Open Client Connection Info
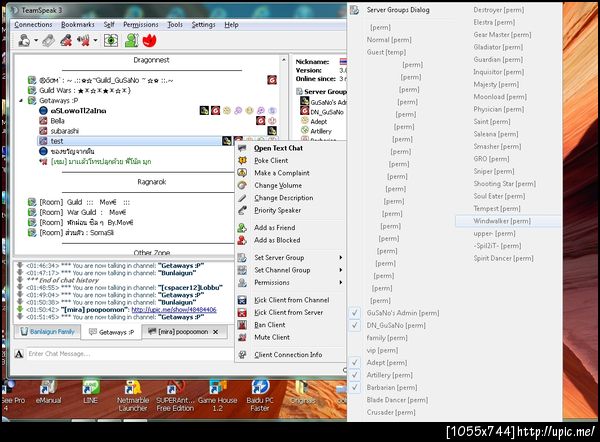 pyautogui.click(x=290, y=355)
